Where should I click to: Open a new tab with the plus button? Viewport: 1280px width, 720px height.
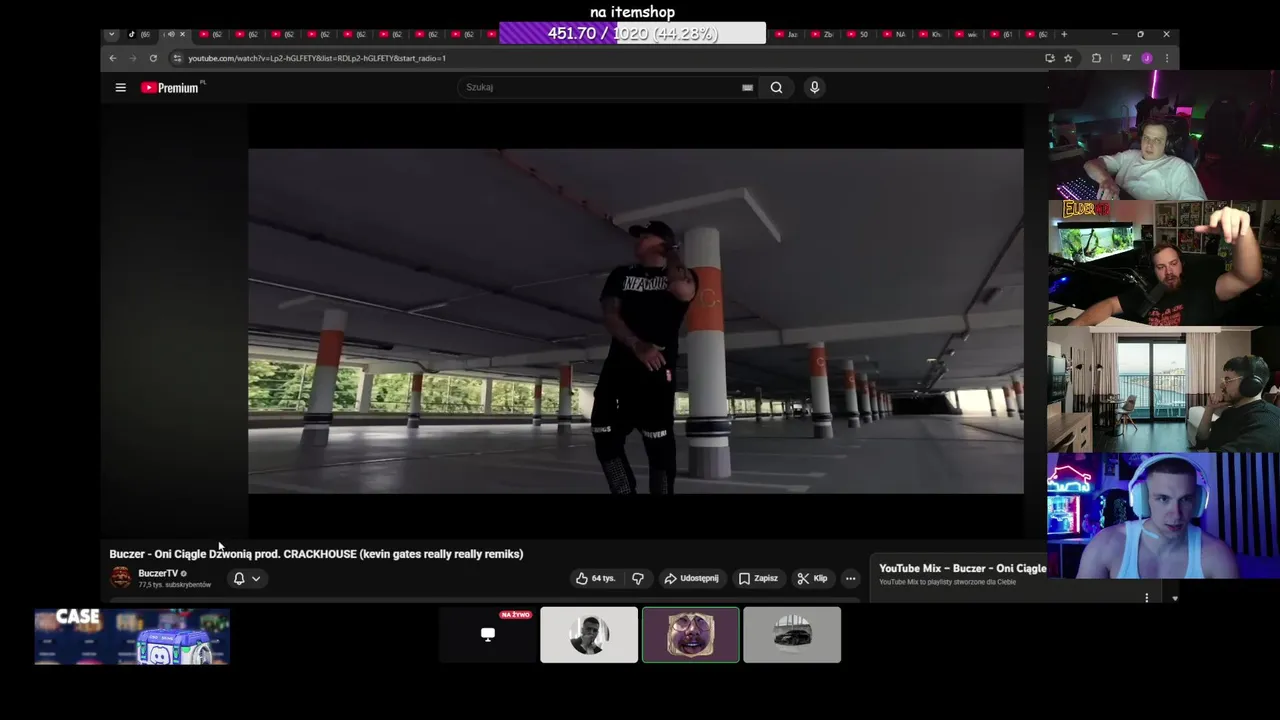pos(1064,34)
